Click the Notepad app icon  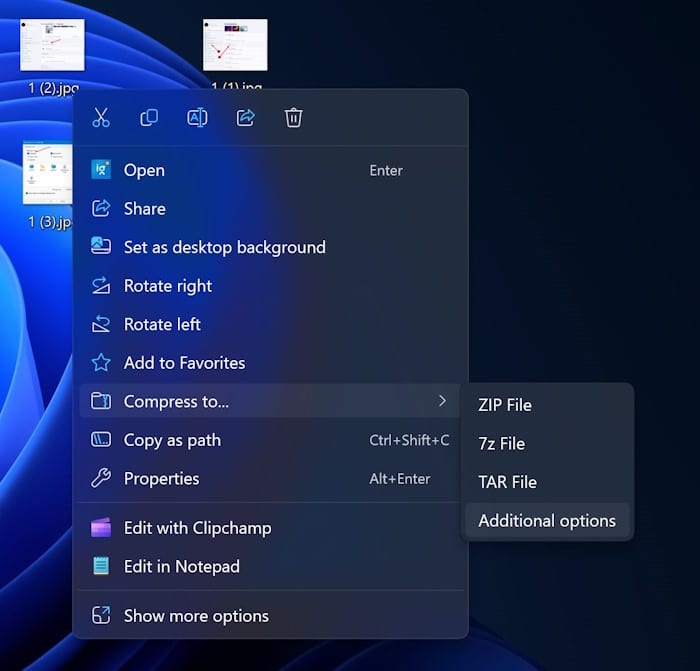101,566
